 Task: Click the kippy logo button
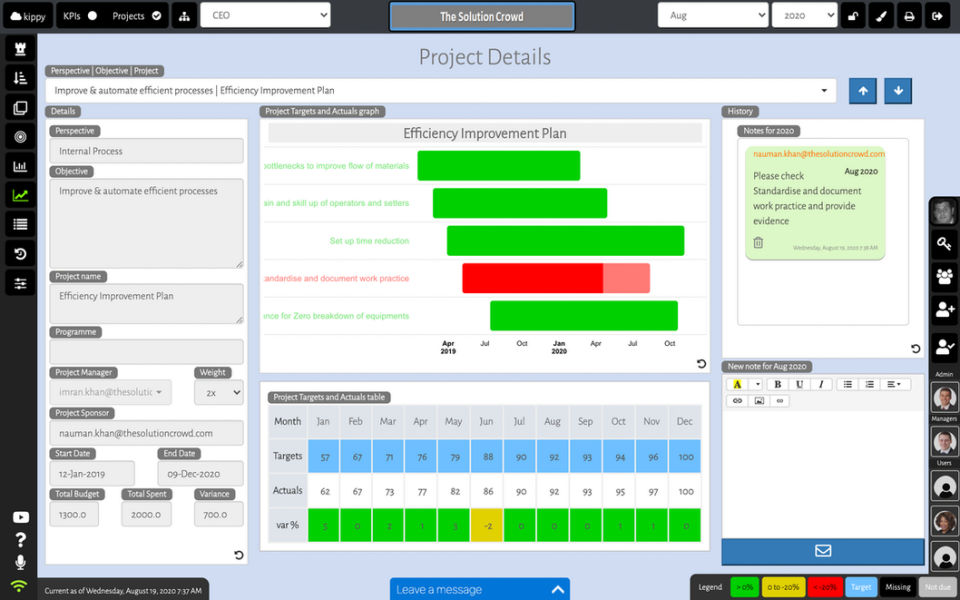(x=28, y=16)
